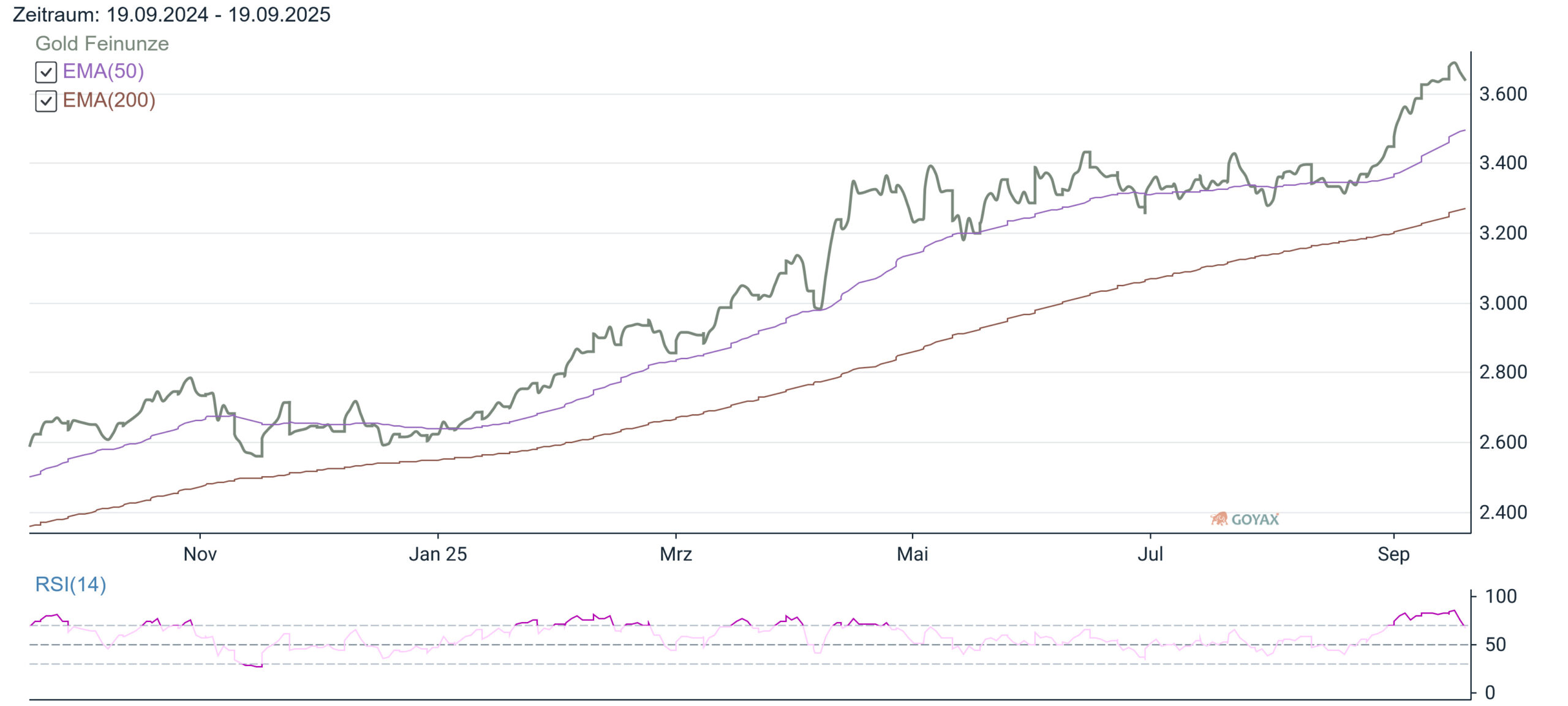Image resolution: width=1568 pixels, height=706 pixels.
Task: Click the Nov axis marker
Action: [x=200, y=554]
